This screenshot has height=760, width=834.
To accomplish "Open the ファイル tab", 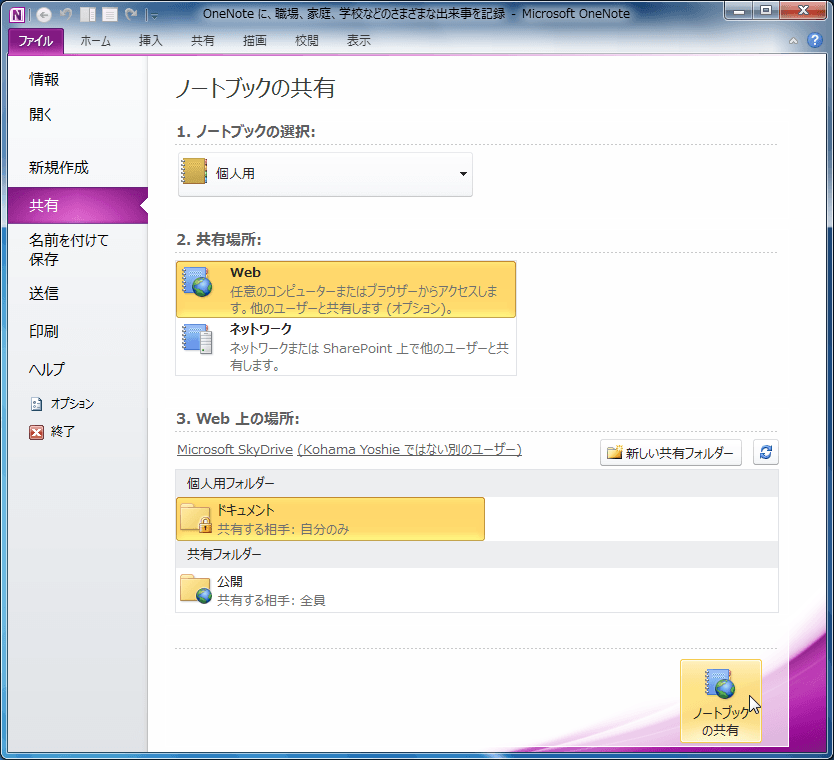I will tap(36, 41).
